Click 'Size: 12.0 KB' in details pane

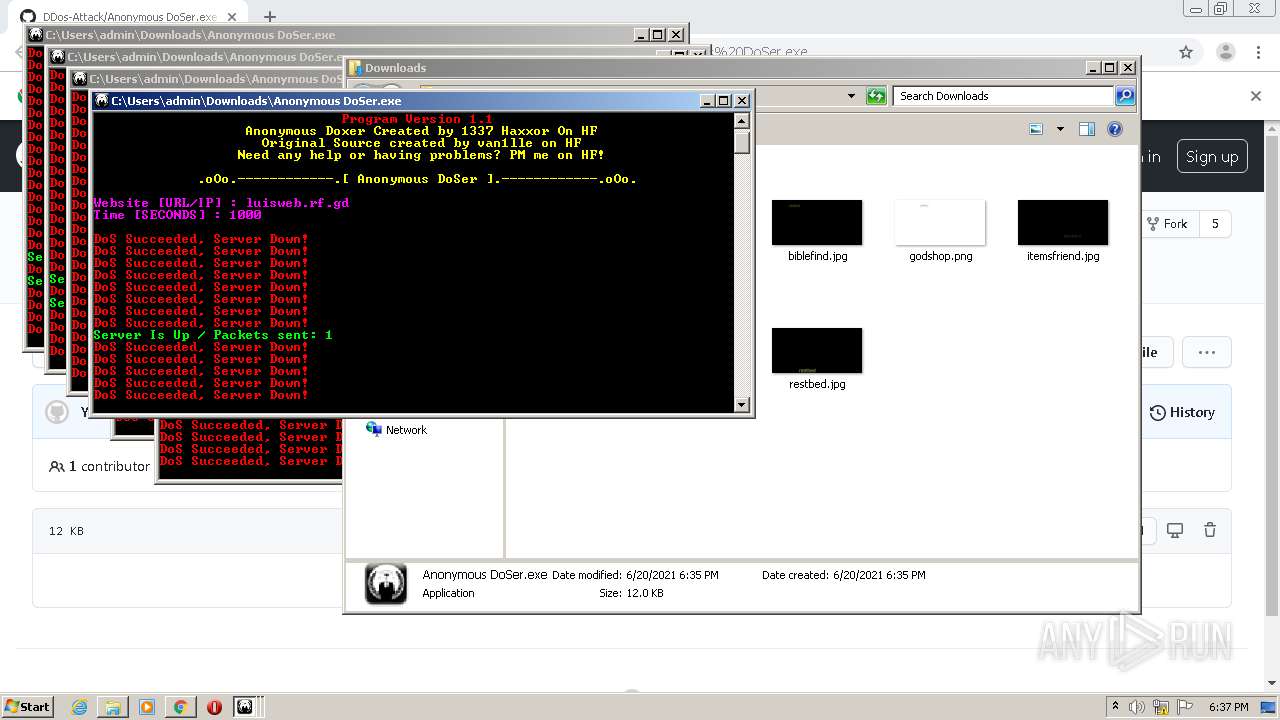[x=631, y=593]
